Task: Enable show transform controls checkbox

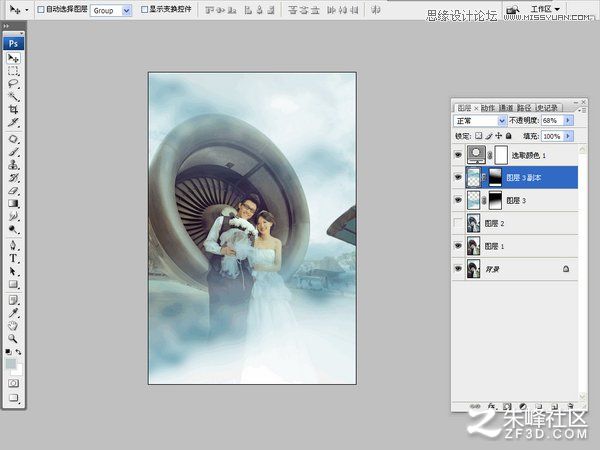Action: point(144,10)
